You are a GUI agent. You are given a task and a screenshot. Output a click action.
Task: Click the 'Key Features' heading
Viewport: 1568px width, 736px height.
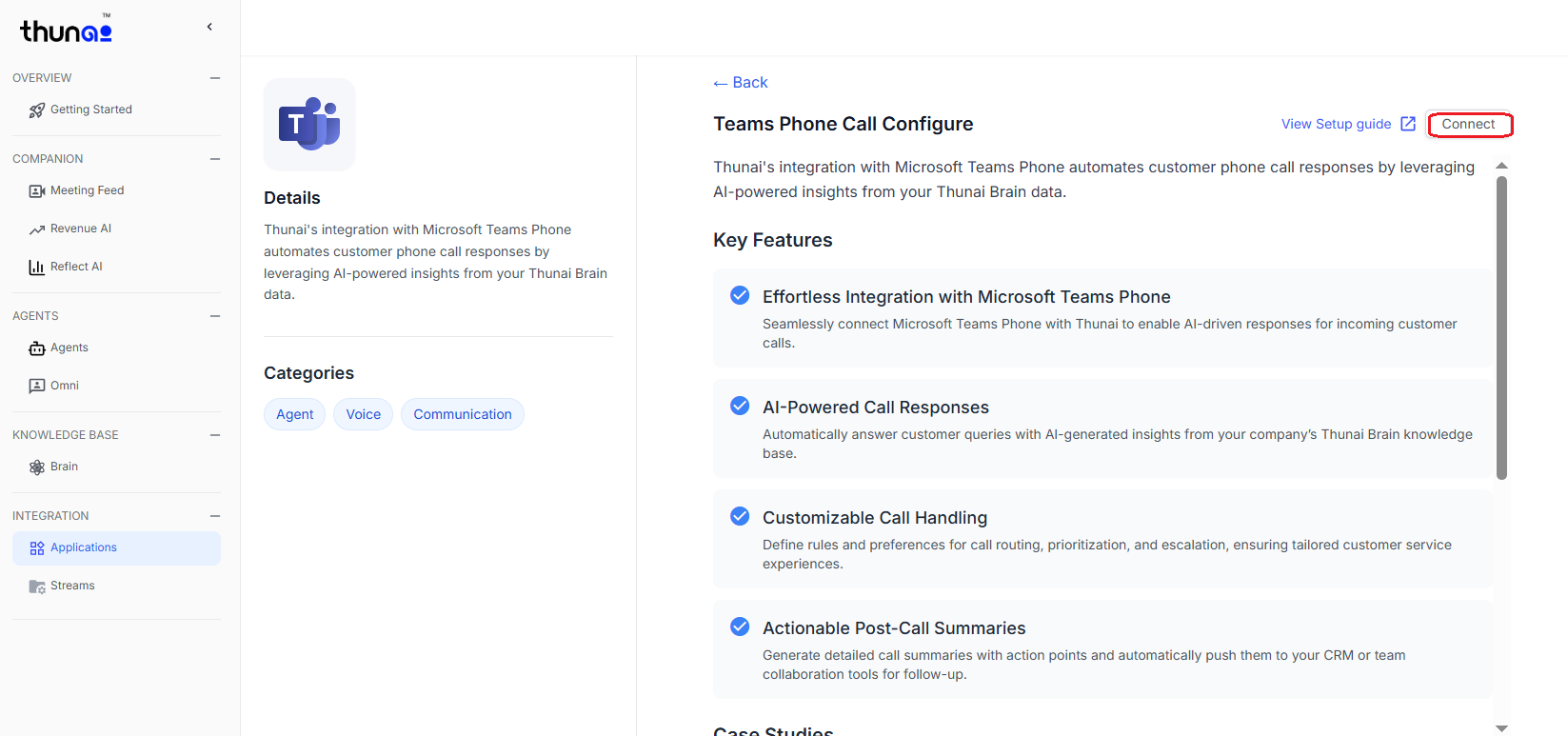click(773, 240)
